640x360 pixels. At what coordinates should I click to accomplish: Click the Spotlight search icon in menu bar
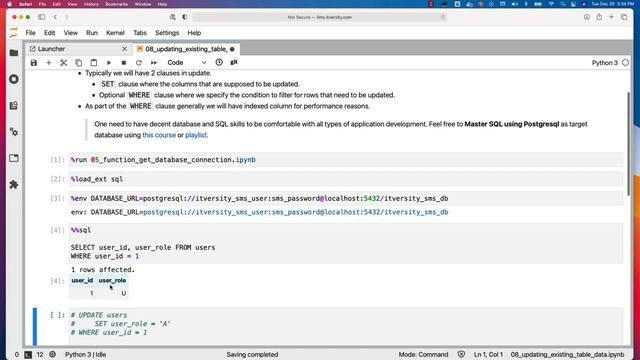(x=563, y=4)
